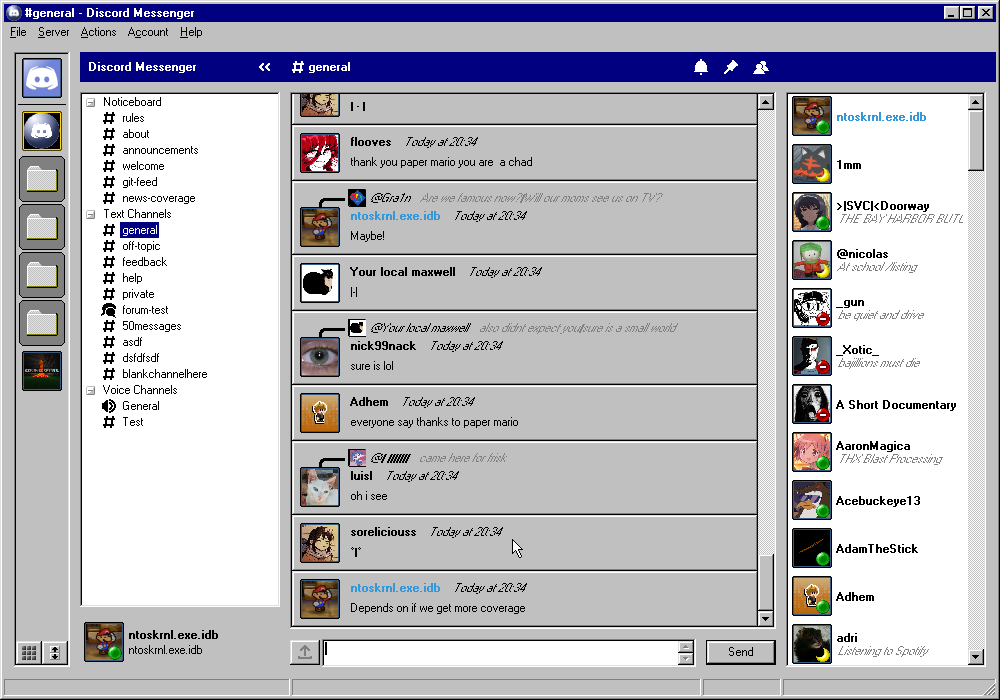Screen dimensions: 1000x700
Task: Open the feedback channel
Action: click(x=144, y=262)
